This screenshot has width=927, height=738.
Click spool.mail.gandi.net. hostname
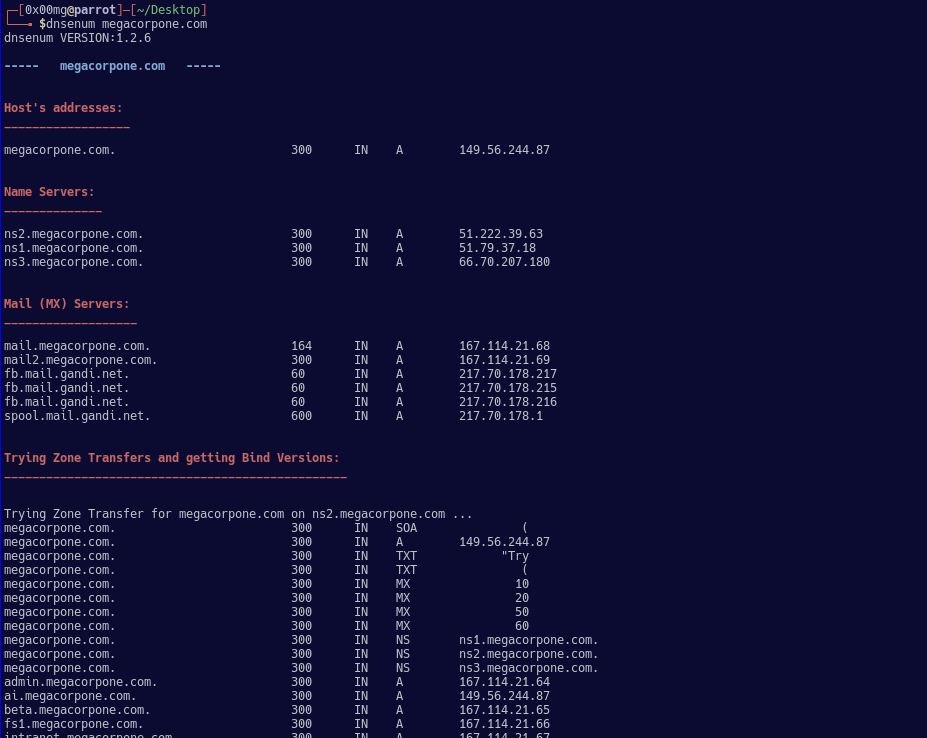point(77,416)
